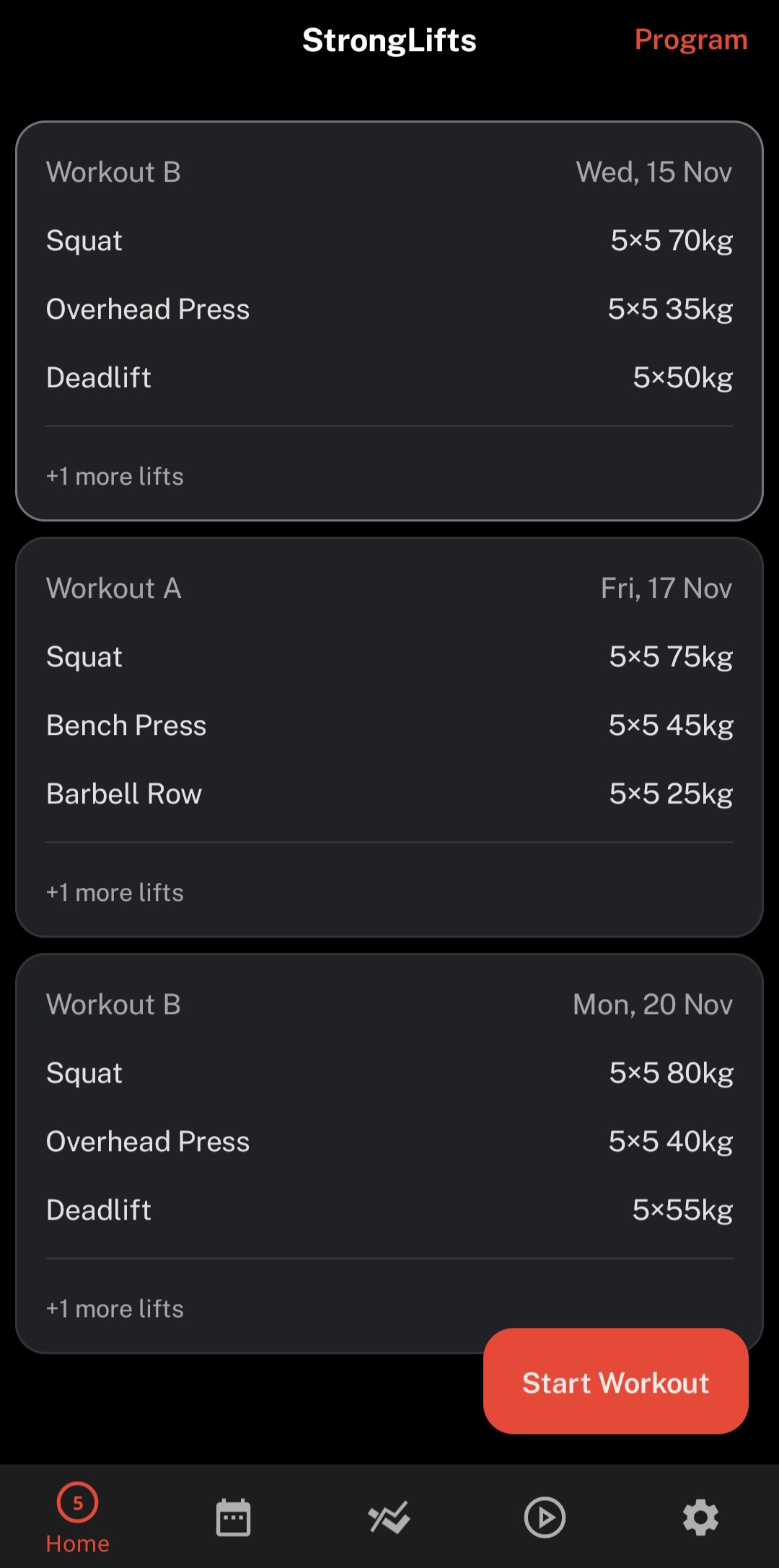Open the settings gear icon
This screenshot has width=779, height=1568.
click(x=701, y=1518)
